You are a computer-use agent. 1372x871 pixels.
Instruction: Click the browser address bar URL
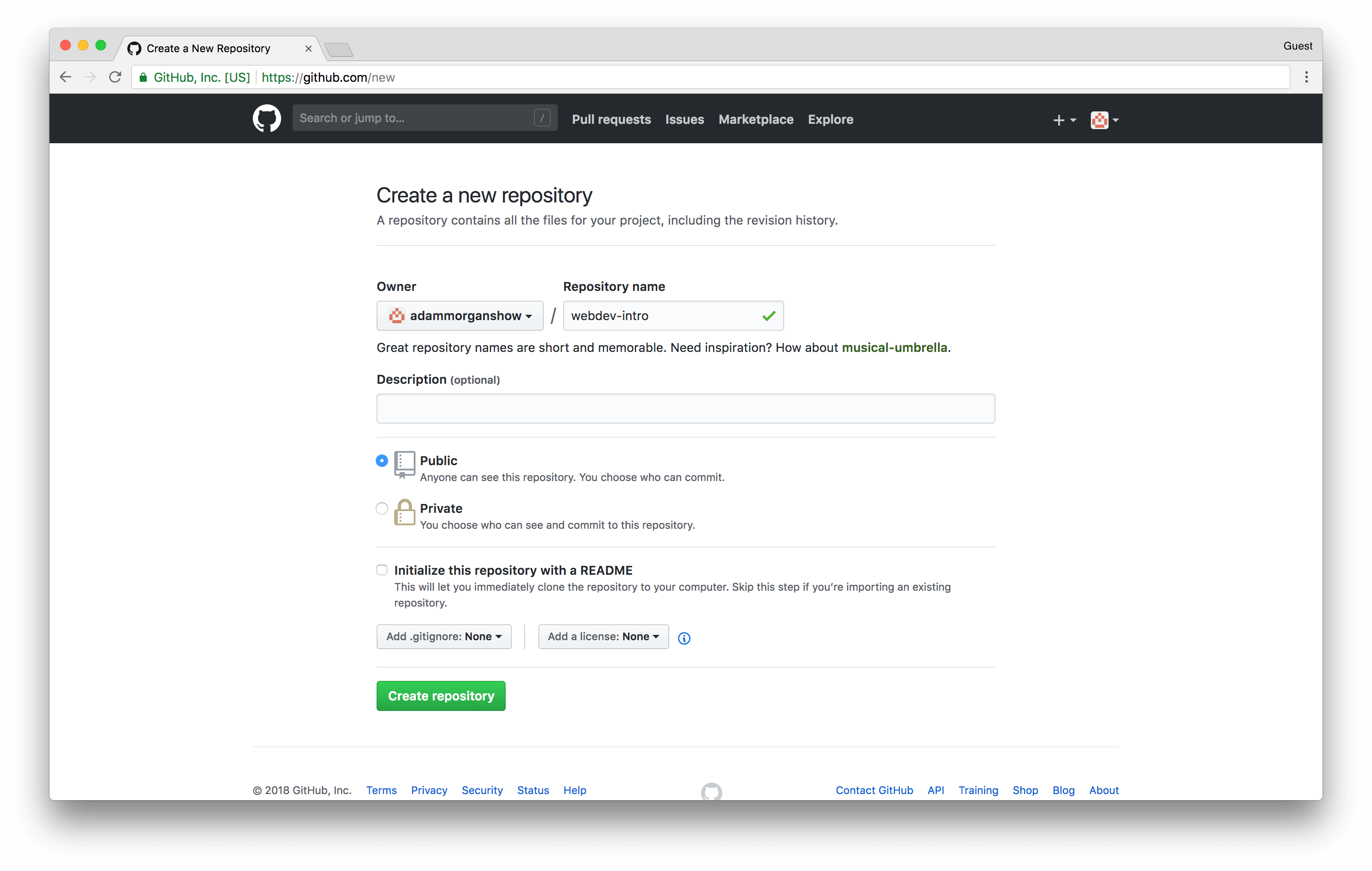point(710,77)
